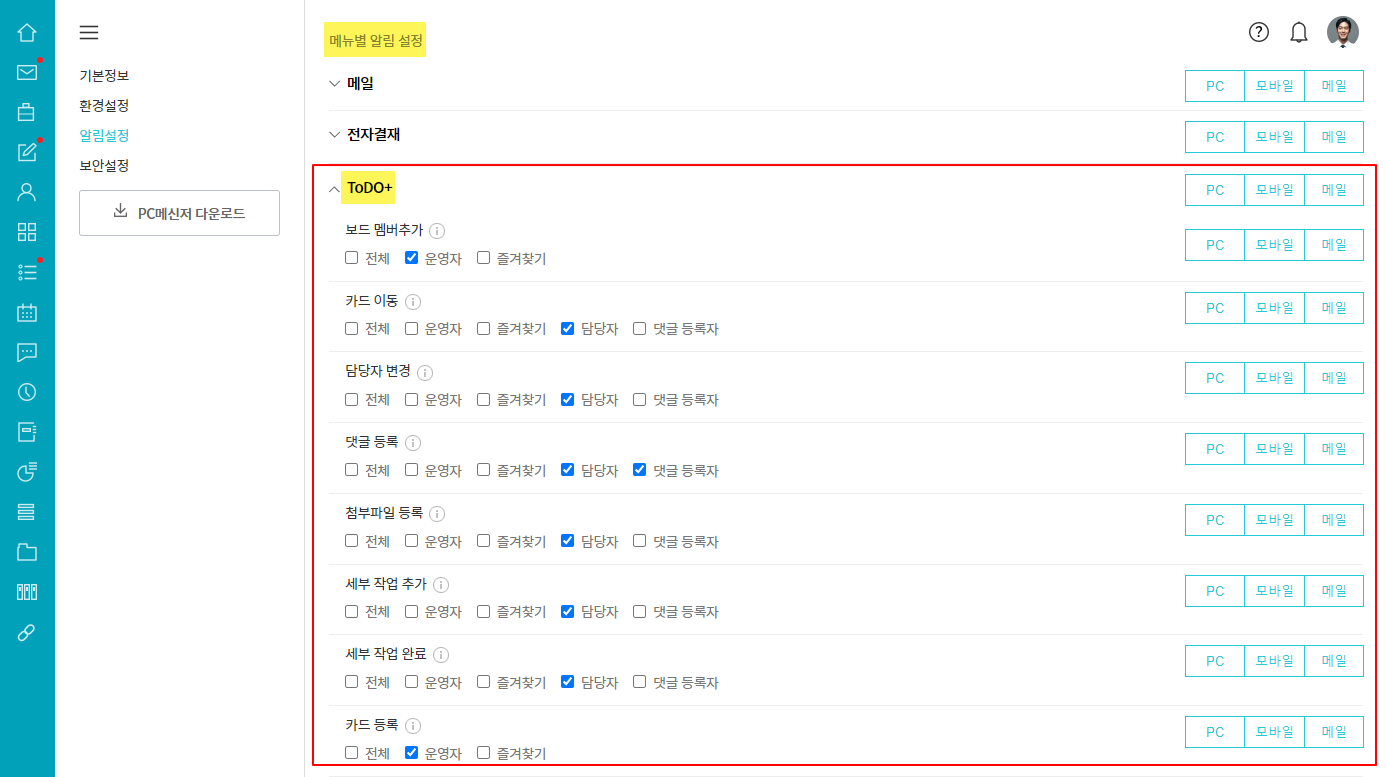Viewport: 1387px width, 777px height.
Task: Collapse the ToDO+ section
Action: tap(335, 188)
